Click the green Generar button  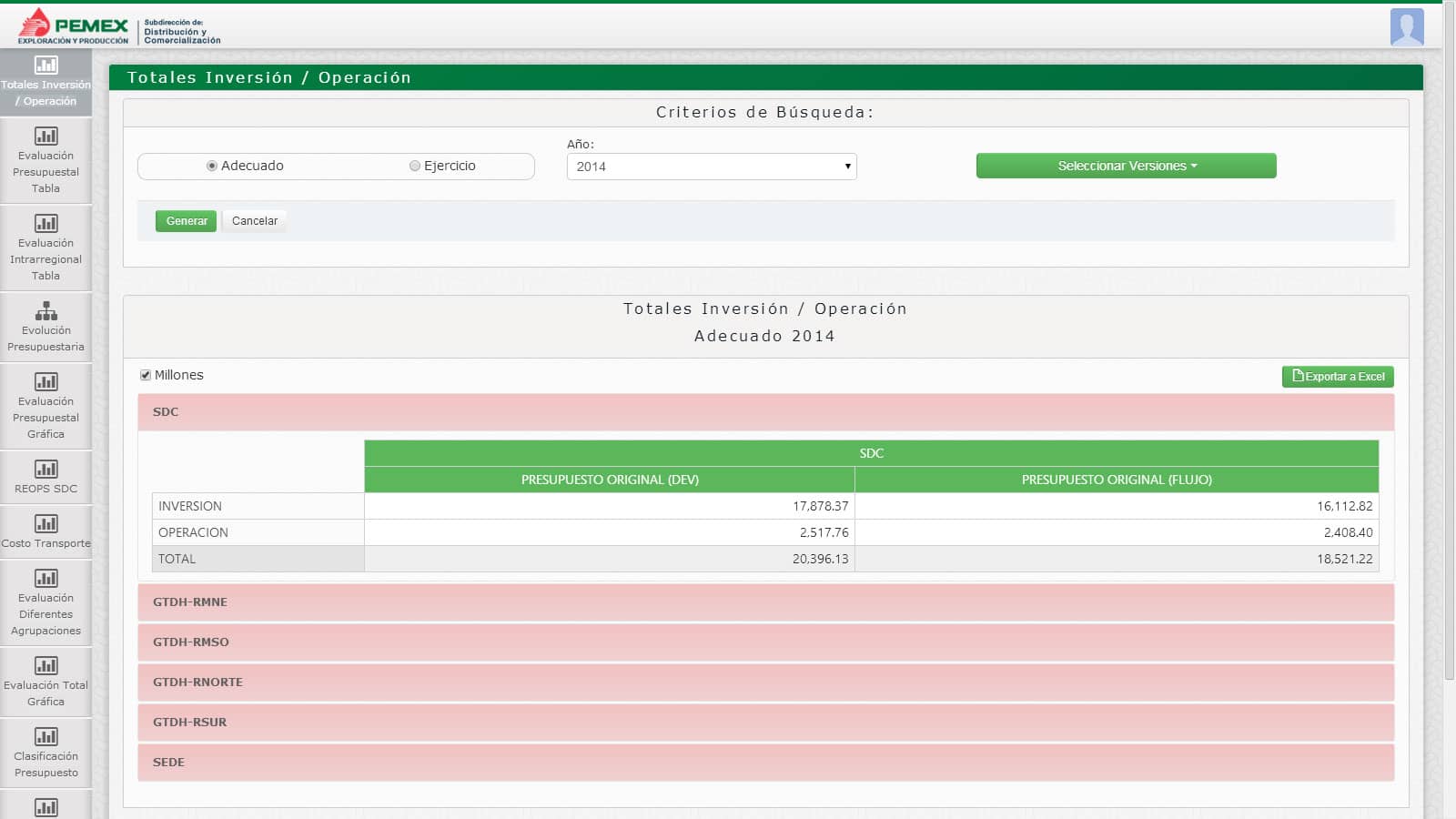(x=186, y=221)
